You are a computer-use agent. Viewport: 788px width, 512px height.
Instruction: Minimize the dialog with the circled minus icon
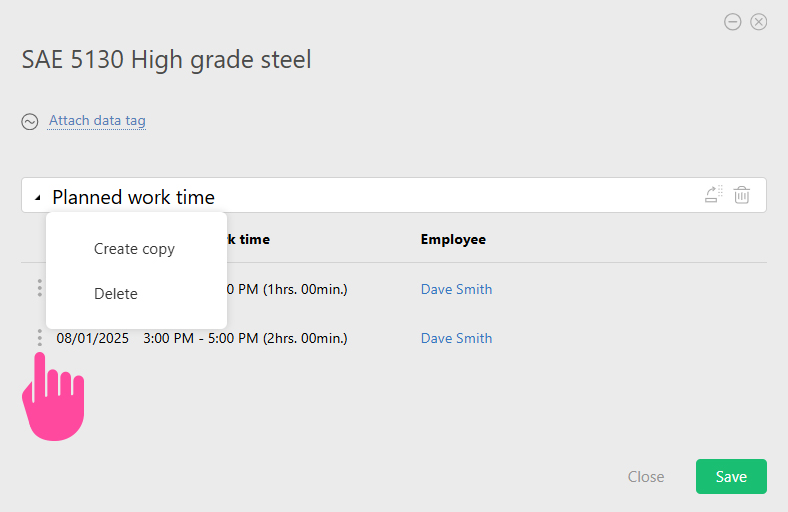click(732, 22)
